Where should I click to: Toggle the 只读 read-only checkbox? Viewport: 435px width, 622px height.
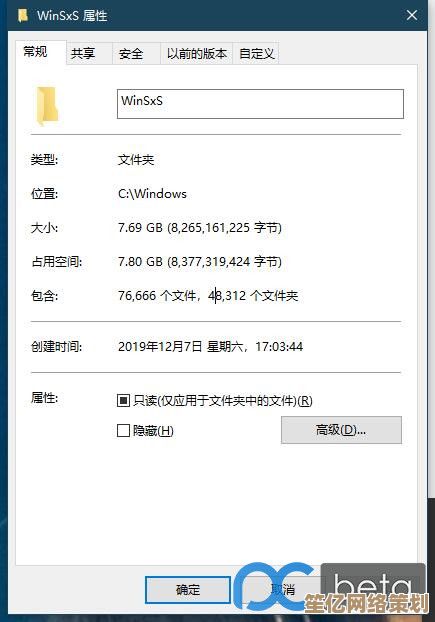(x=123, y=400)
